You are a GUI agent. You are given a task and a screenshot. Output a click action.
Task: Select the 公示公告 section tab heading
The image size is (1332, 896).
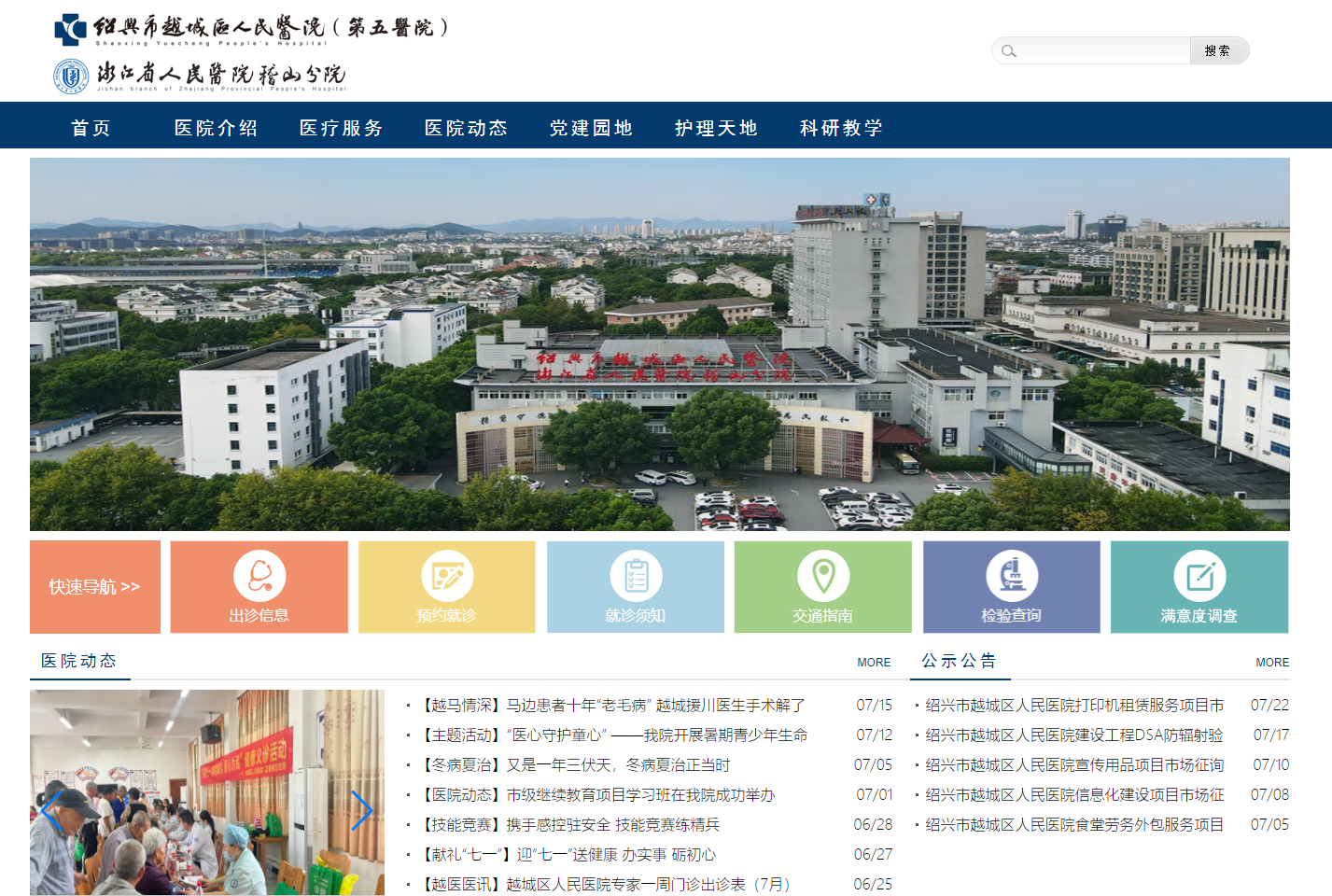(x=960, y=661)
